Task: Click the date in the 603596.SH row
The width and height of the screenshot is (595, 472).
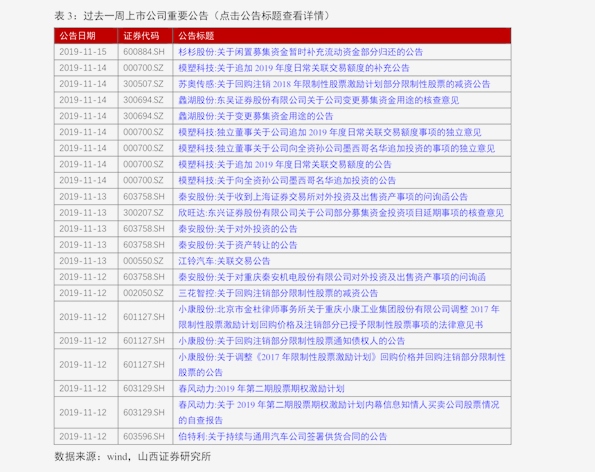Action: click(83, 436)
